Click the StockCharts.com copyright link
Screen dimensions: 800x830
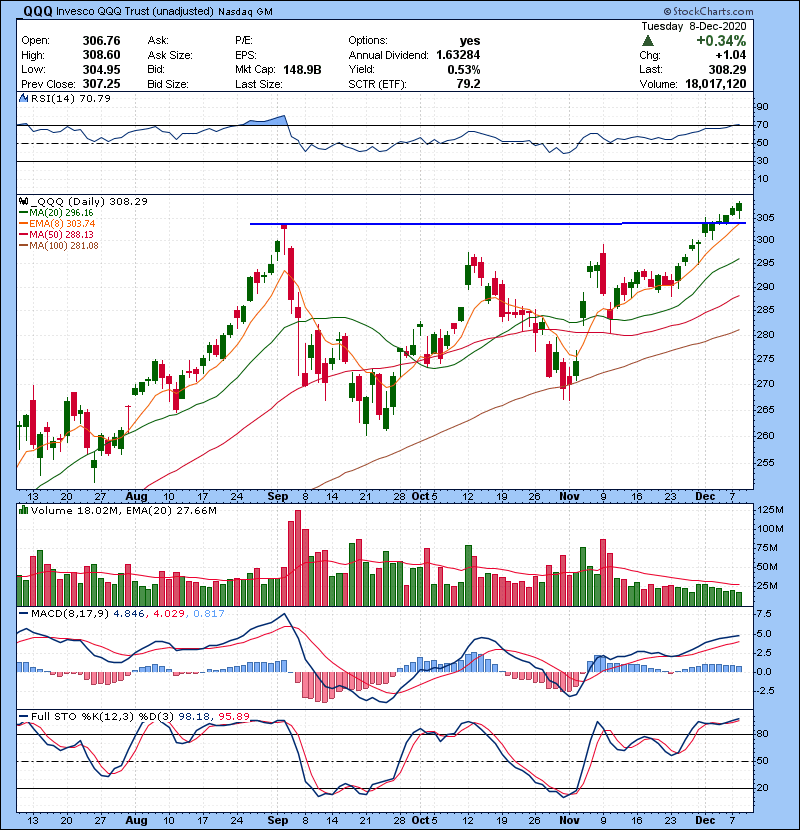[708, 11]
